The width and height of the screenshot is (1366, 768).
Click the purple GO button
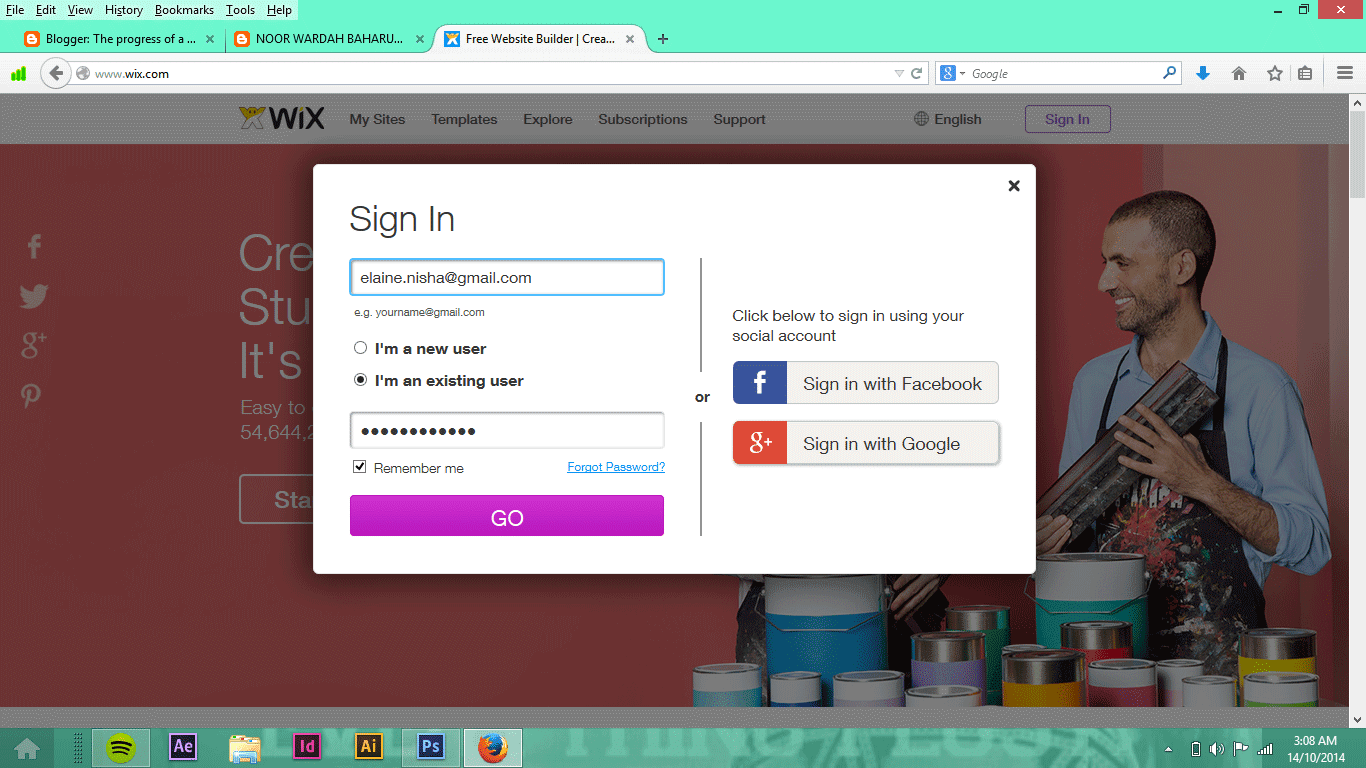click(x=506, y=515)
